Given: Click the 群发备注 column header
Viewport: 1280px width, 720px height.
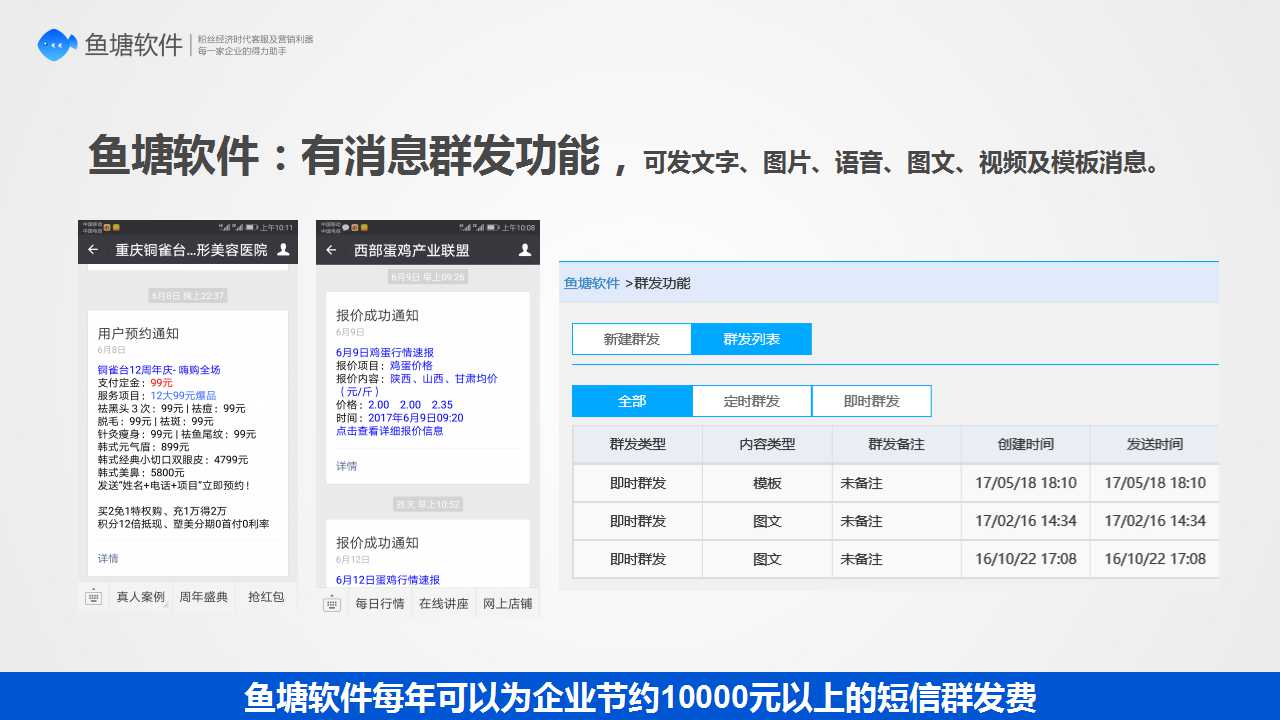Looking at the screenshot, I should coord(896,444).
